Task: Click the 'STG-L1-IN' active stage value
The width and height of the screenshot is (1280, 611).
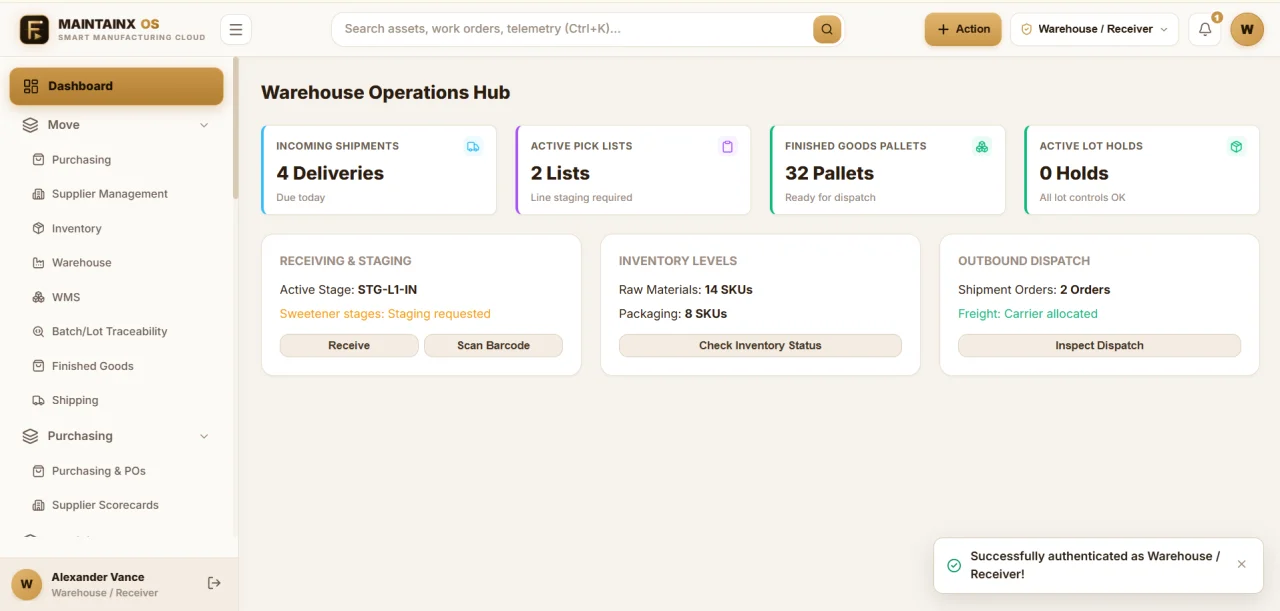Action: tap(387, 290)
